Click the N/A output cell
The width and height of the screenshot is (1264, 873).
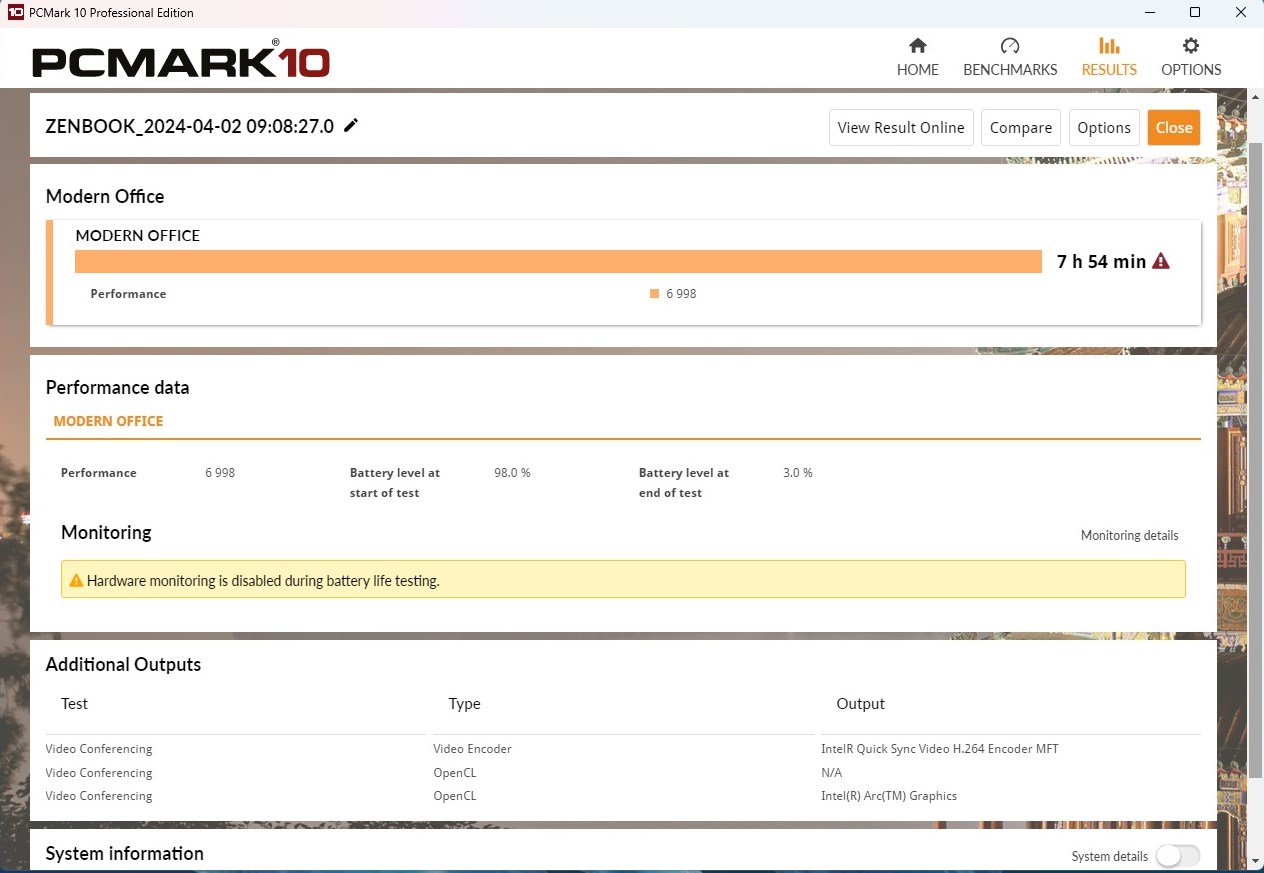(831, 773)
